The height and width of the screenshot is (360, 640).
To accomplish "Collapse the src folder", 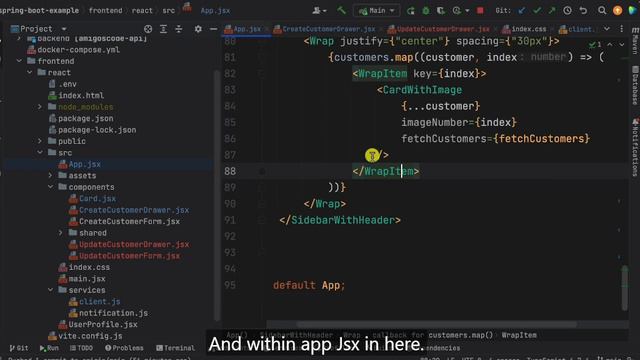I will click(x=40, y=152).
